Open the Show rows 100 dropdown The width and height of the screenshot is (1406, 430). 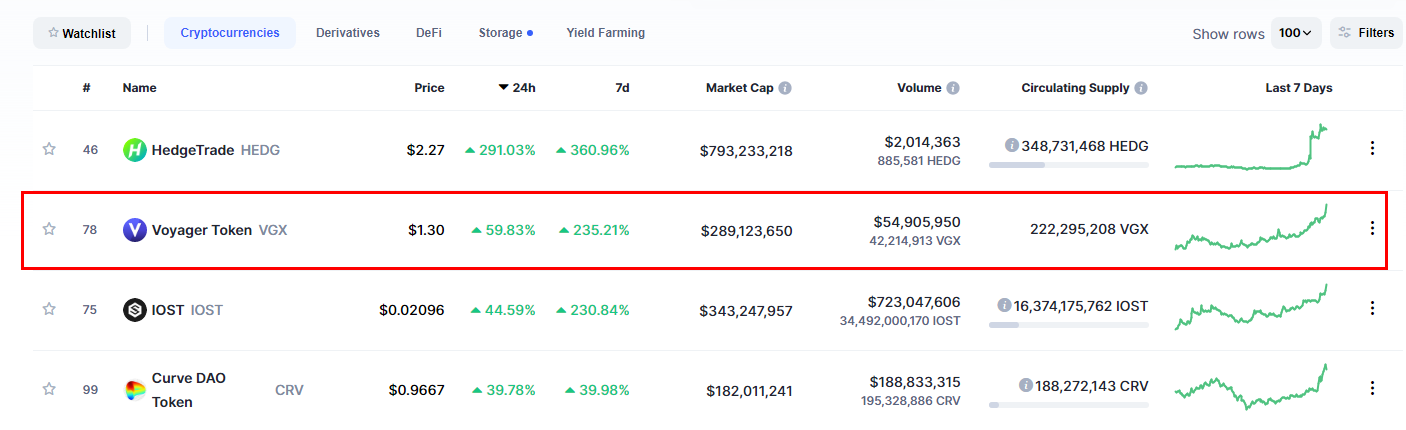coord(1296,33)
